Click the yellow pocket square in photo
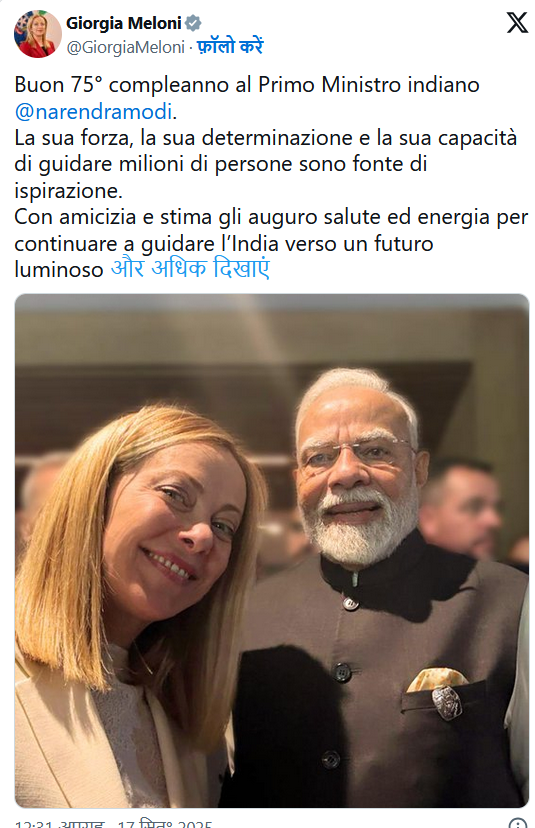 coord(437,680)
